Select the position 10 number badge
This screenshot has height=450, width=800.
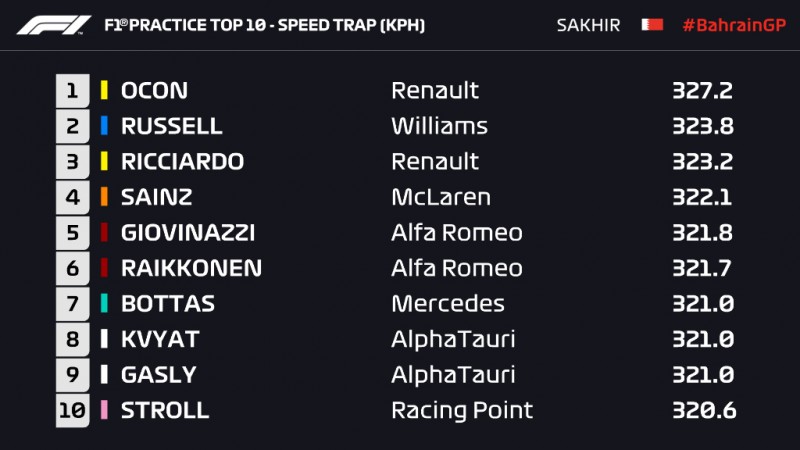[x=72, y=410]
